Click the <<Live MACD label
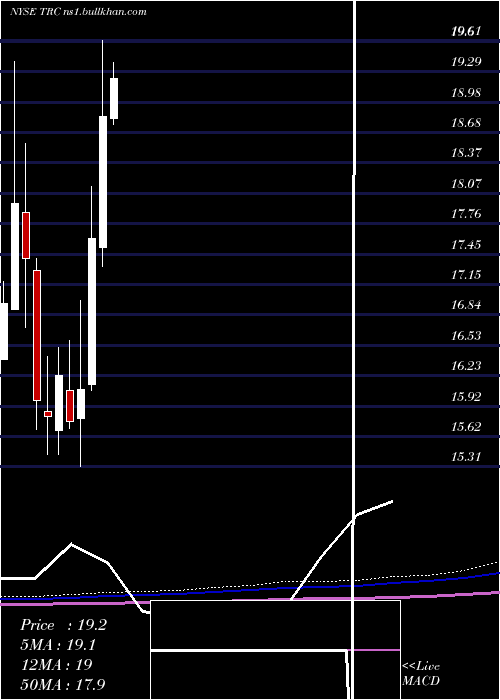Image resolution: width=500 pixels, height=700 pixels. point(421,674)
